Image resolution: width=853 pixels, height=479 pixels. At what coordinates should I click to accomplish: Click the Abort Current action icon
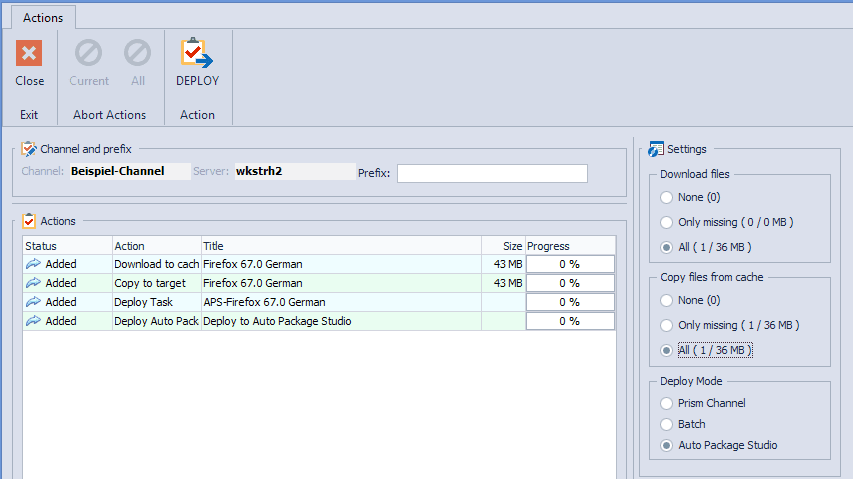coord(89,54)
